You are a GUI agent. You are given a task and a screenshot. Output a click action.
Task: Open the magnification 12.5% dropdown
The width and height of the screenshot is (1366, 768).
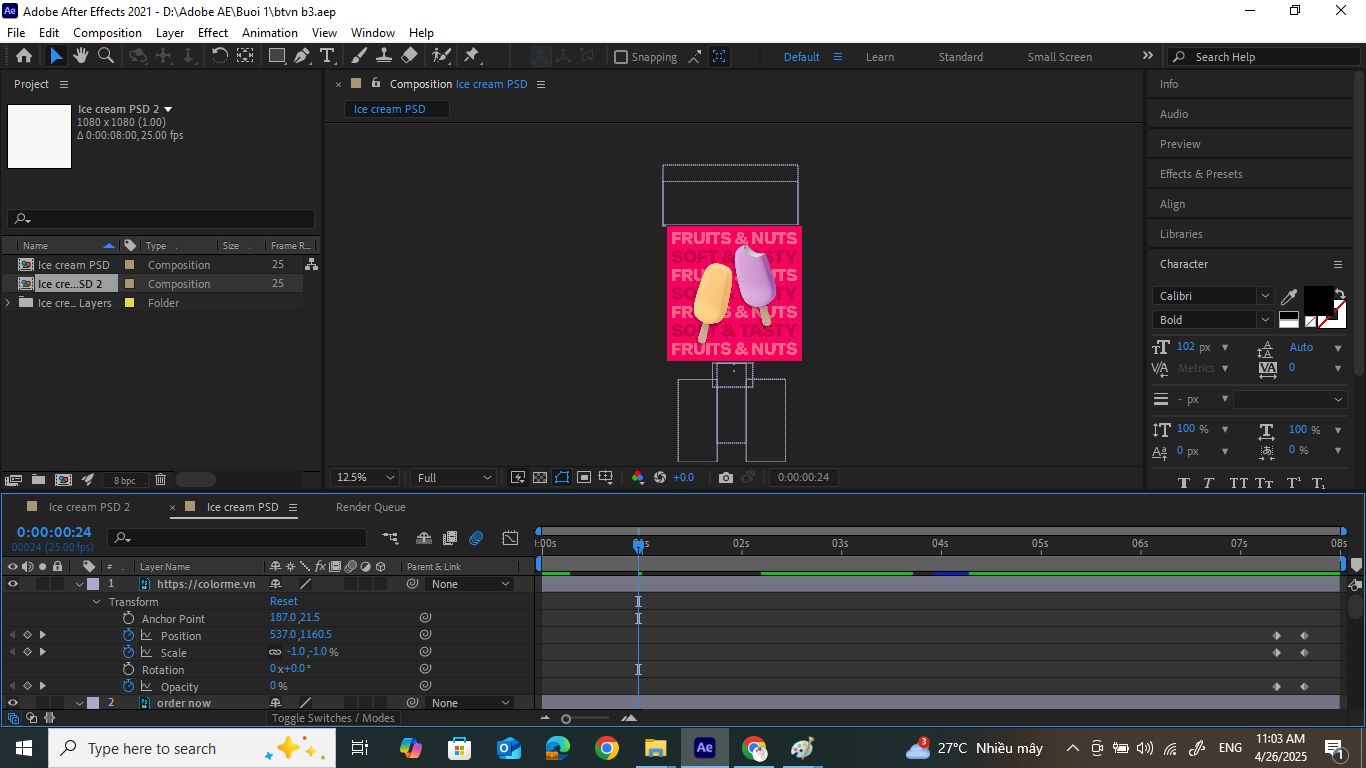tap(365, 478)
